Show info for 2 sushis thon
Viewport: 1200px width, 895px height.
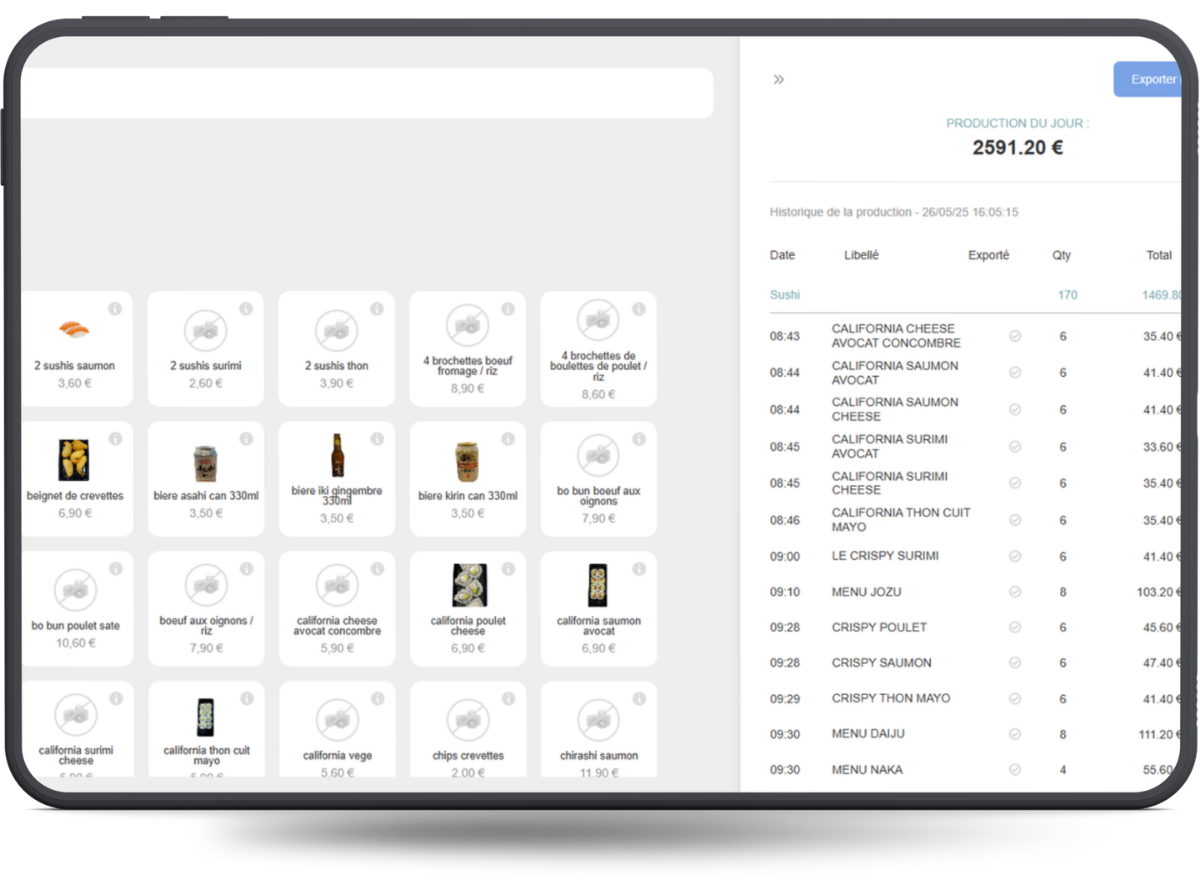click(x=377, y=309)
